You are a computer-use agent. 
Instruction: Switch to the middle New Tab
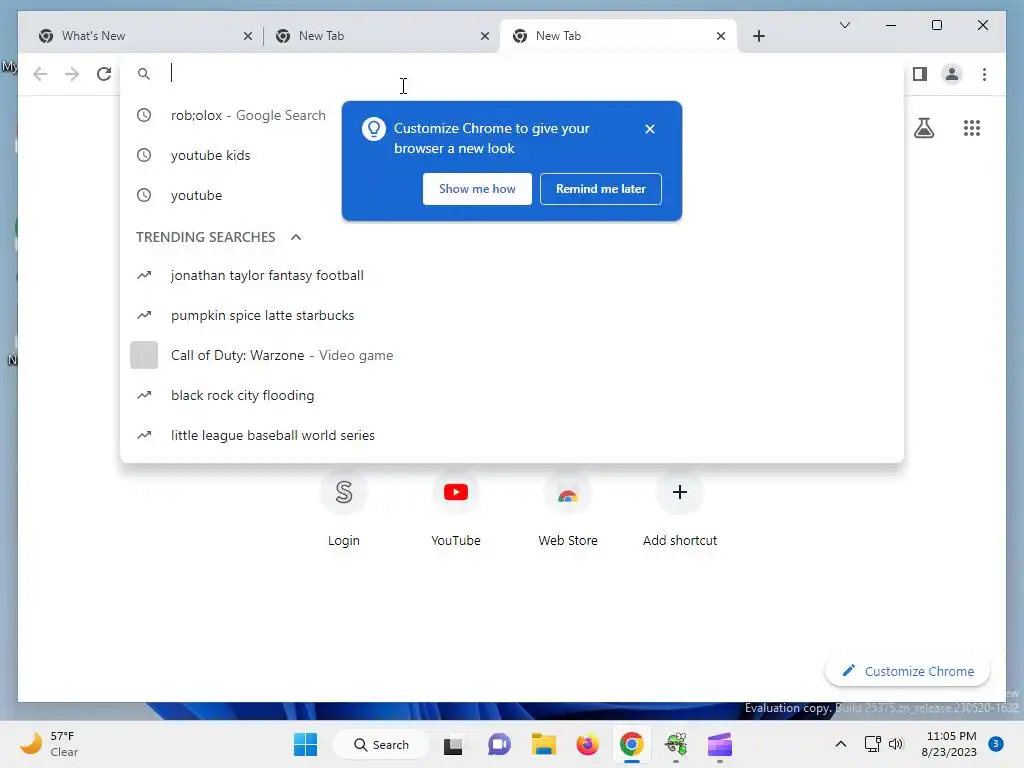pos(382,36)
